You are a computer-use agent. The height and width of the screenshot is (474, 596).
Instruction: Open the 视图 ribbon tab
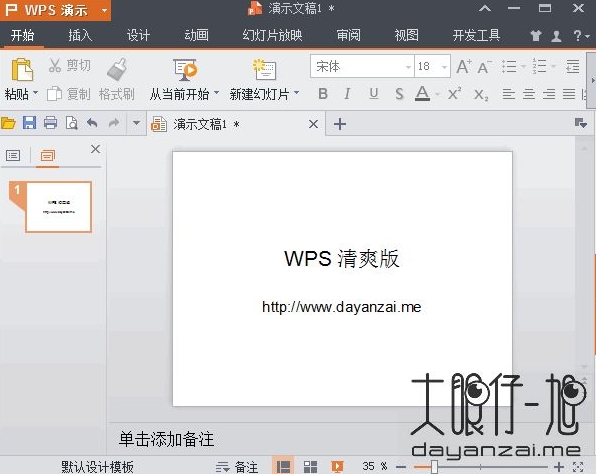406,35
